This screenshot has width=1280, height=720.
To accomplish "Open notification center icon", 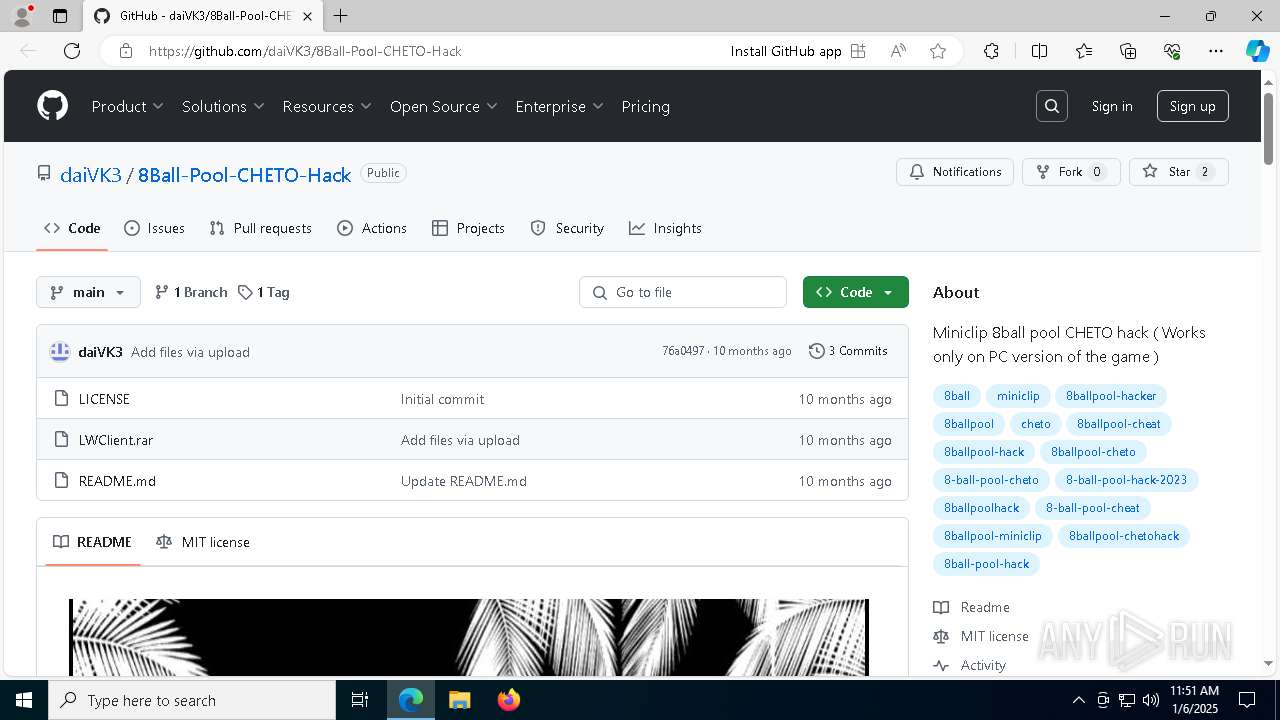I will coord(1247,700).
